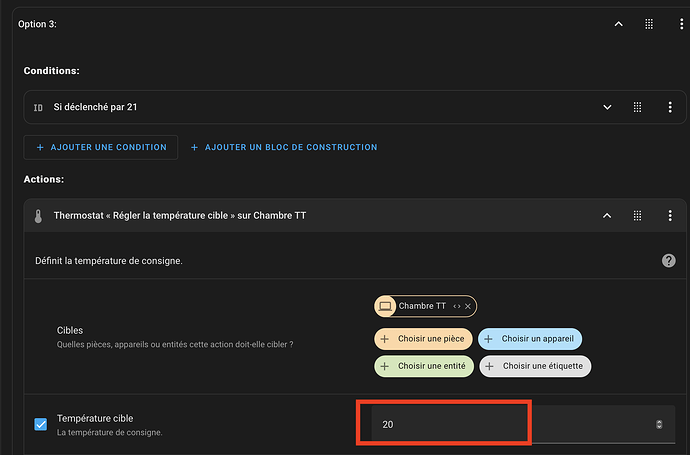Image resolution: width=690 pixels, height=455 pixels.
Task: Expand the 'Si déclenché par 21' condition
Action: 606,107
